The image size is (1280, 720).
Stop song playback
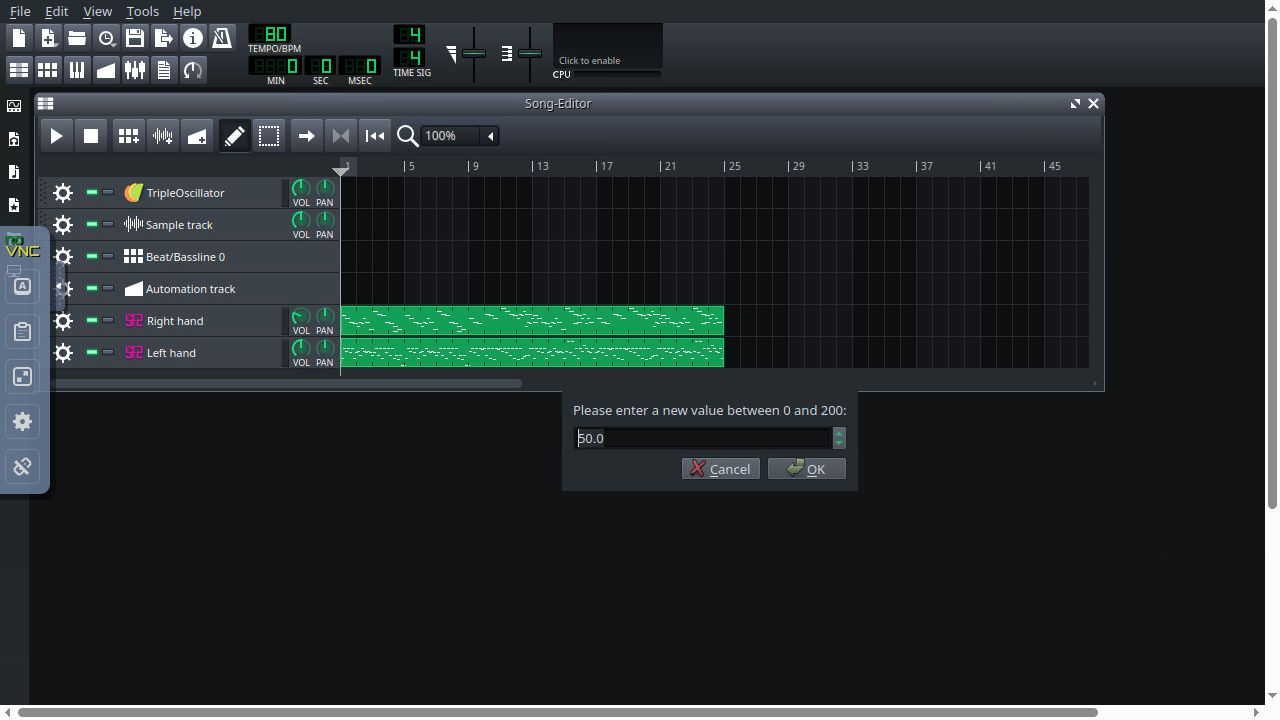(x=91, y=136)
